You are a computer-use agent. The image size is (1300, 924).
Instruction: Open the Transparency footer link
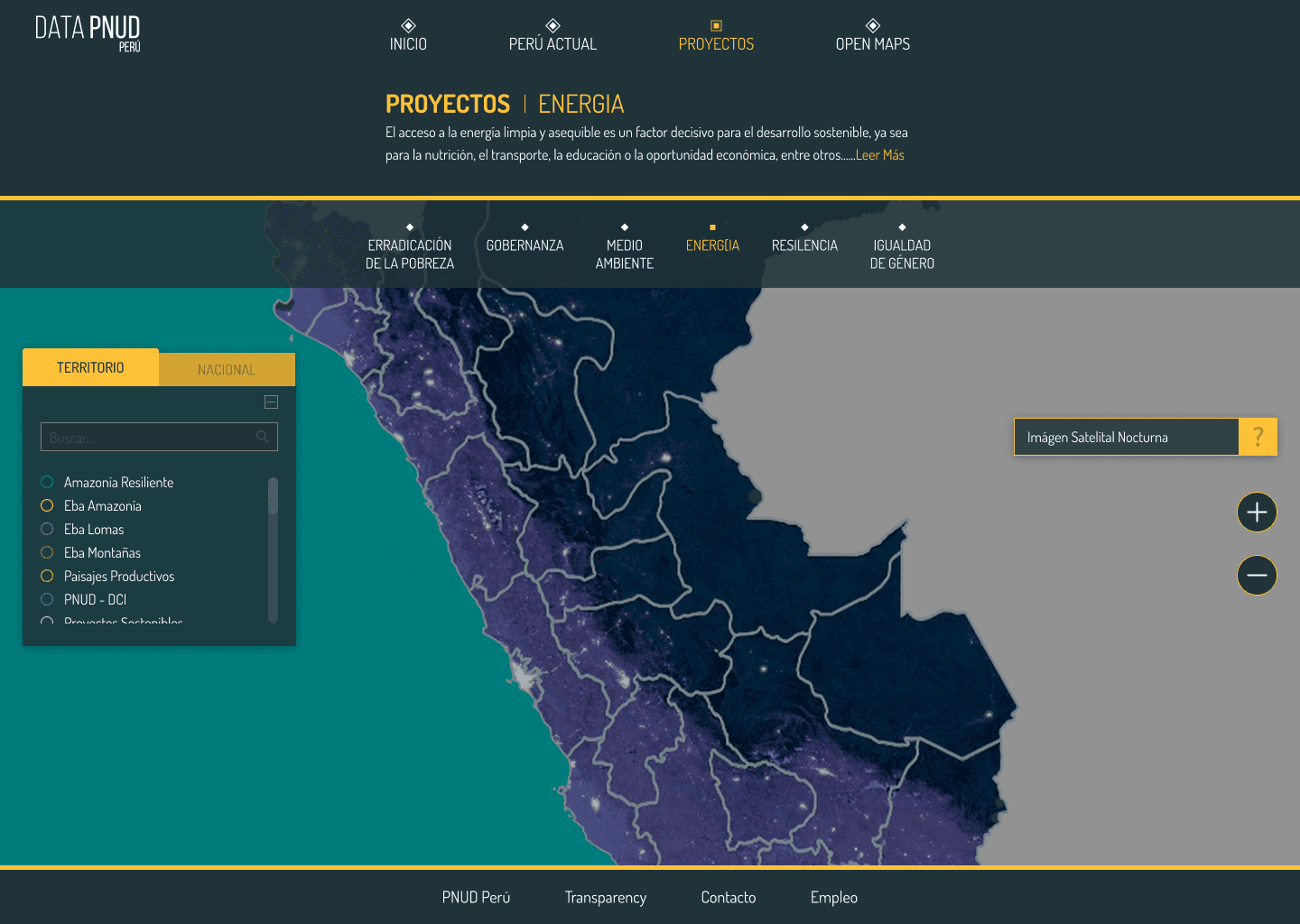coord(606,897)
